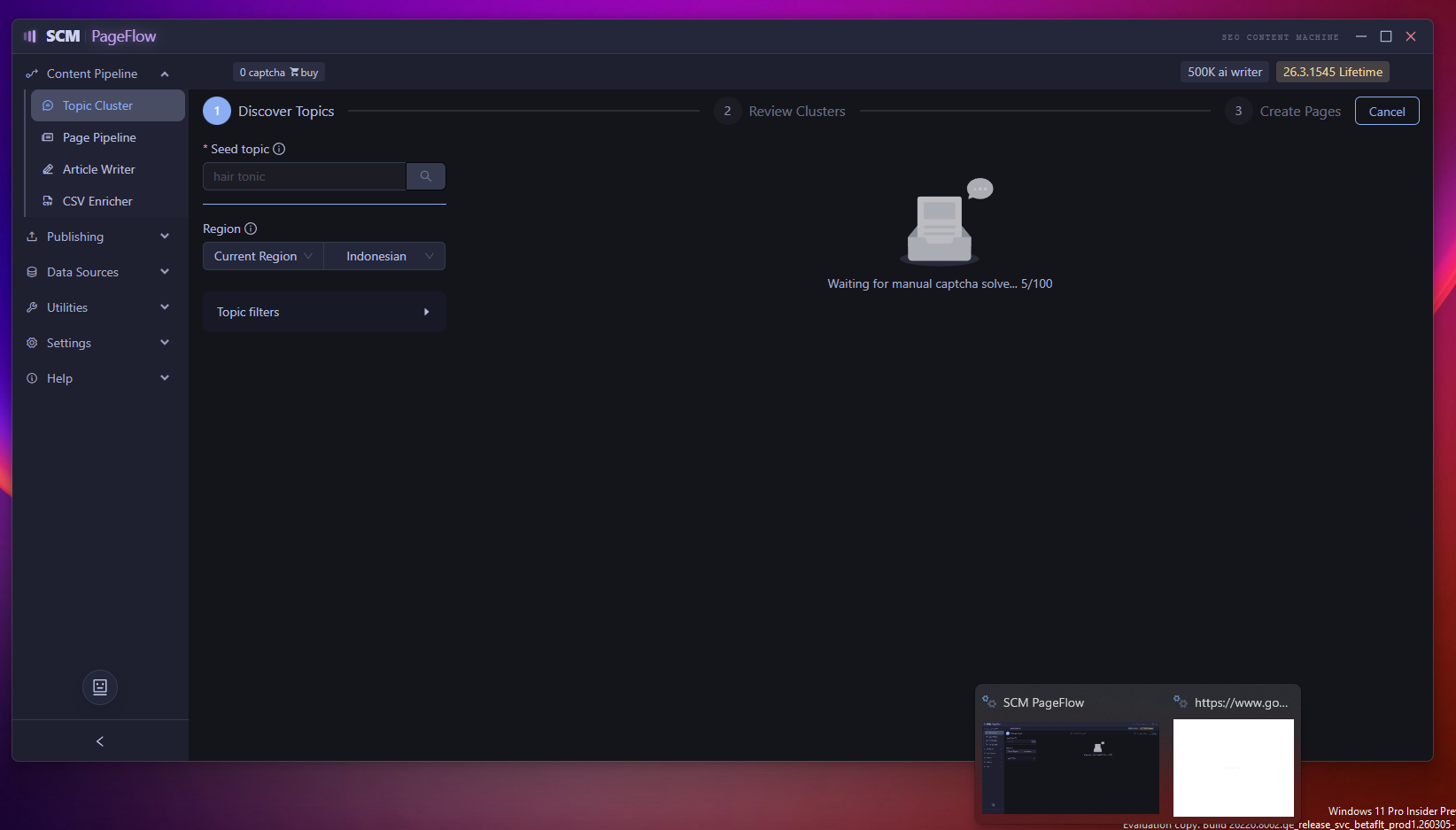Click the Seed topic info icon
This screenshot has height=830, width=1456.
point(279,149)
